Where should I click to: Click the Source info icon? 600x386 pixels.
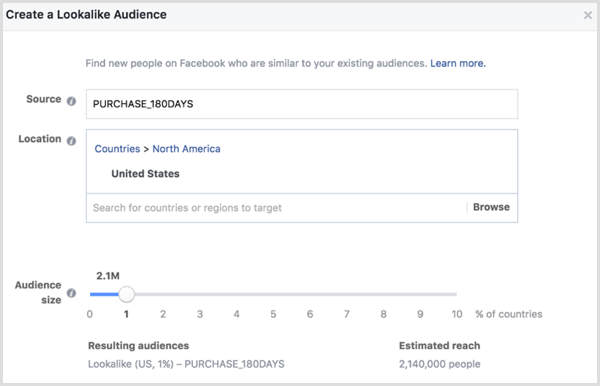tap(71, 101)
